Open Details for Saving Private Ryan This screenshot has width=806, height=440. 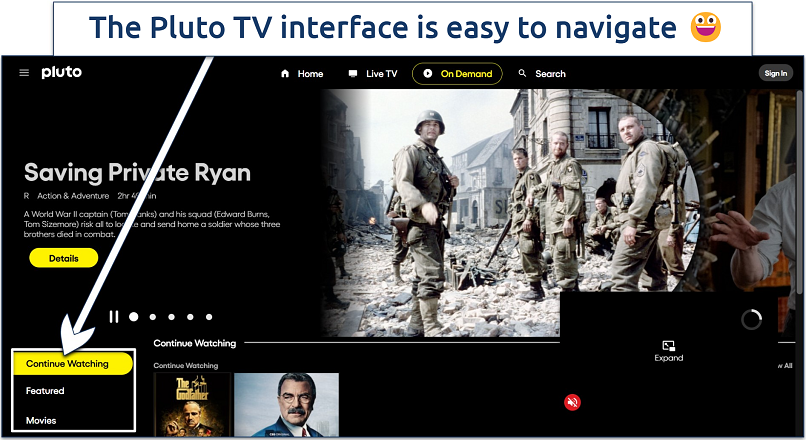coord(63,258)
